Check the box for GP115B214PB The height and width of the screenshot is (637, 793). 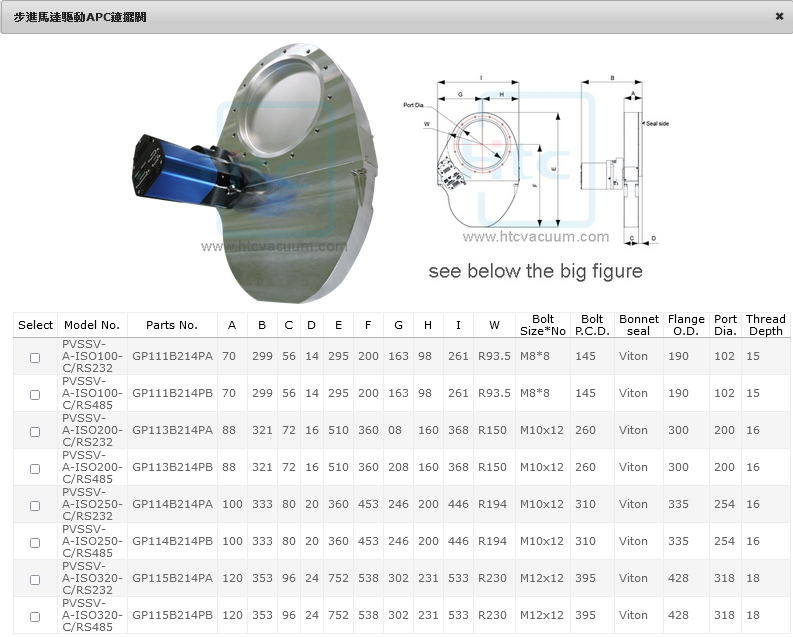tap(35, 617)
